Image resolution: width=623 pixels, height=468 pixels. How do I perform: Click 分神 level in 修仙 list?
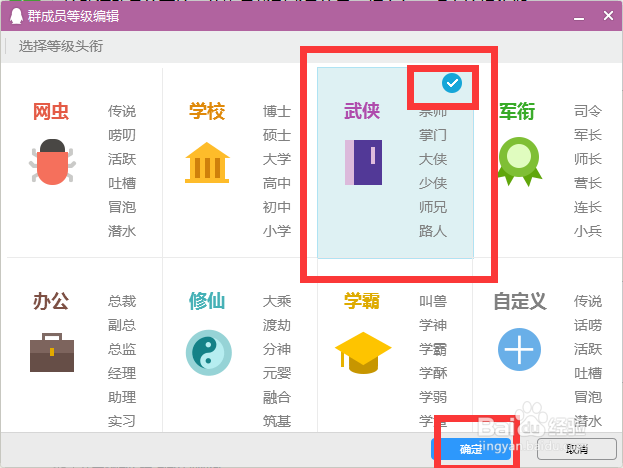click(x=277, y=349)
